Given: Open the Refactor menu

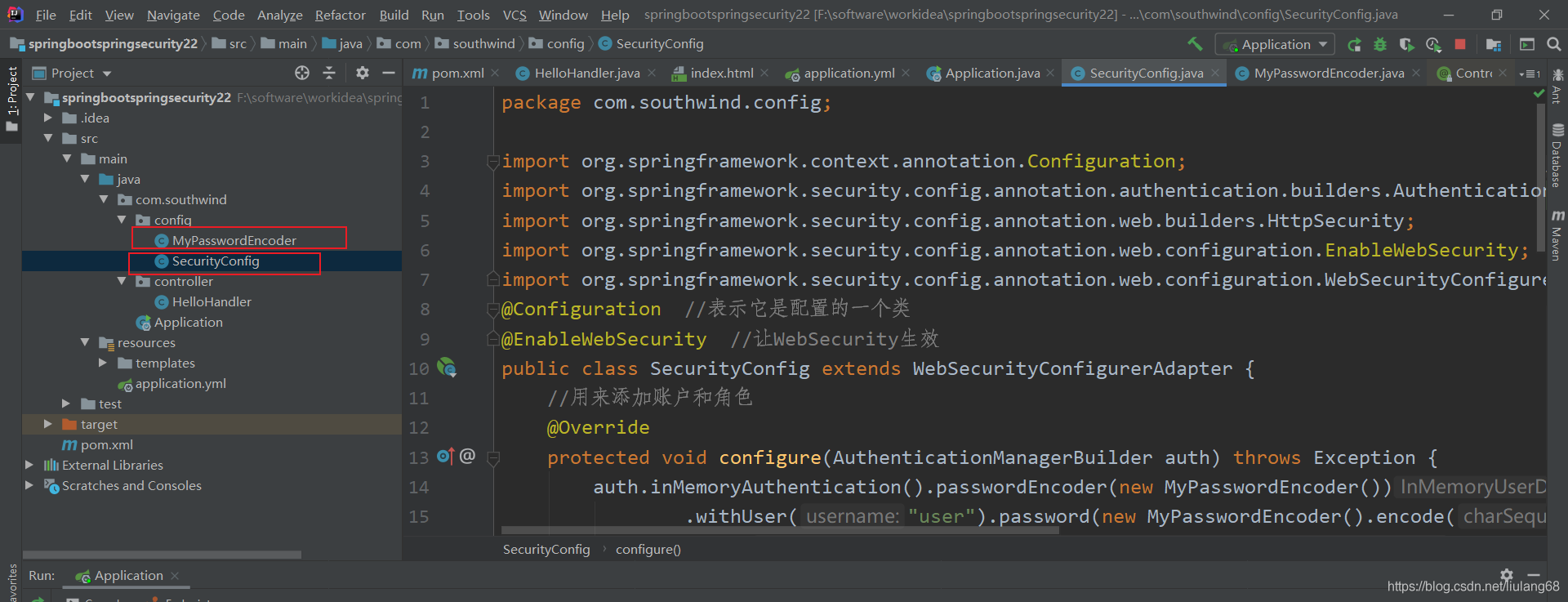Looking at the screenshot, I should pos(340,15).
